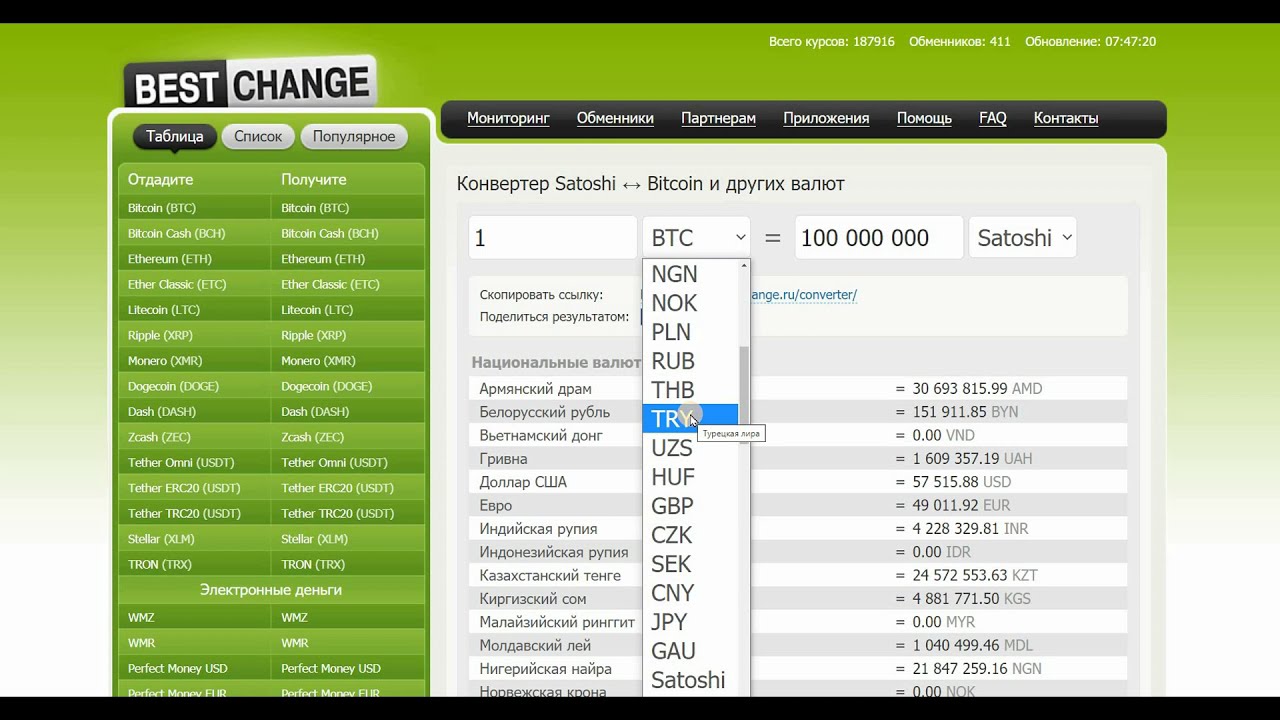Pick CZK from the currency list
Viewport: 1280px width, 720px height.
tap(690, 535)
